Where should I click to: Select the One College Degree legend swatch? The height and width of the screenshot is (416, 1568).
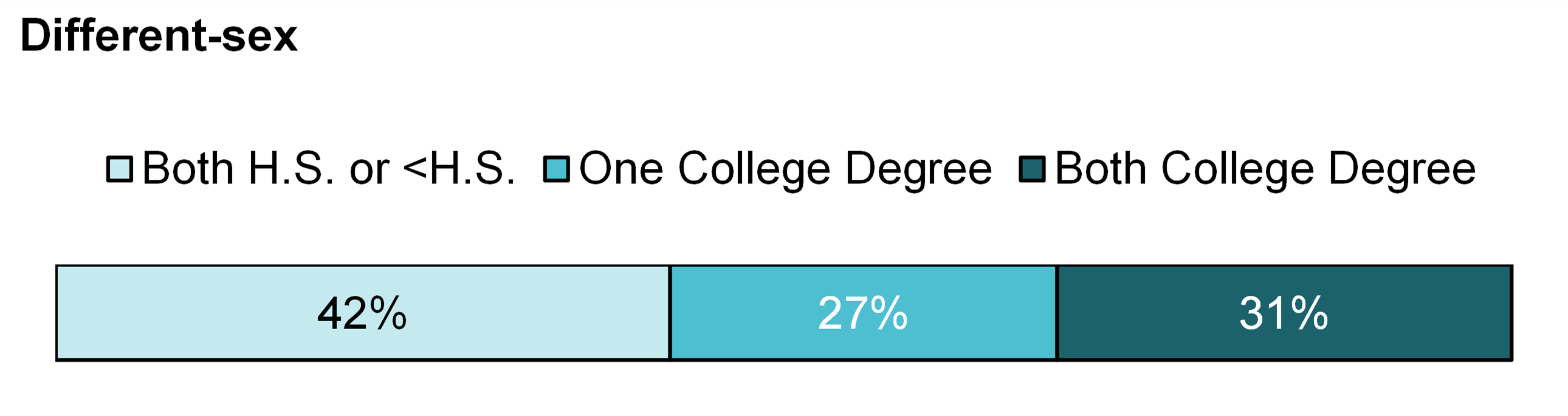(x=556, y=169)
